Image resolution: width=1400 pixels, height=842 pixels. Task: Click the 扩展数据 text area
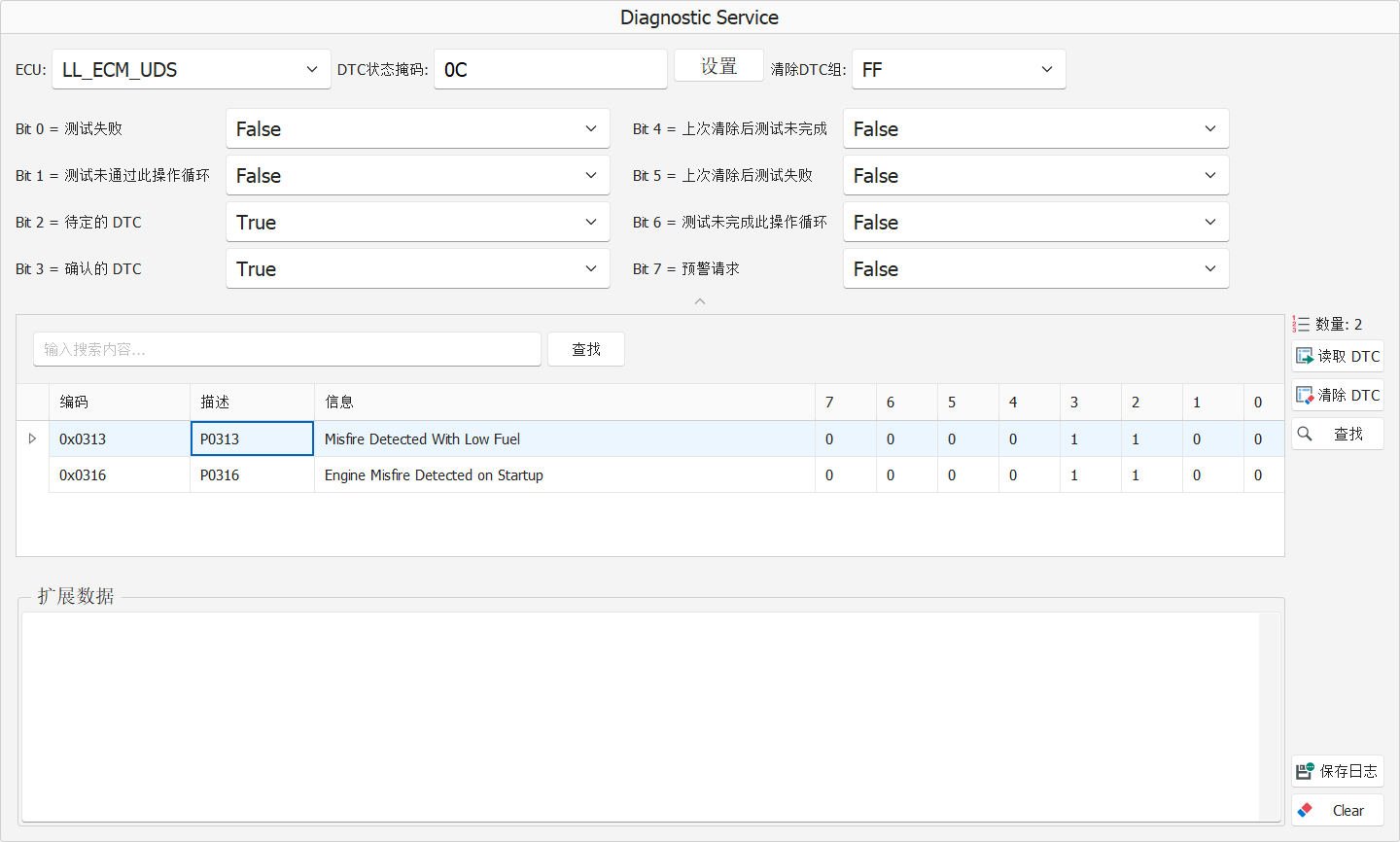[640, 717]
